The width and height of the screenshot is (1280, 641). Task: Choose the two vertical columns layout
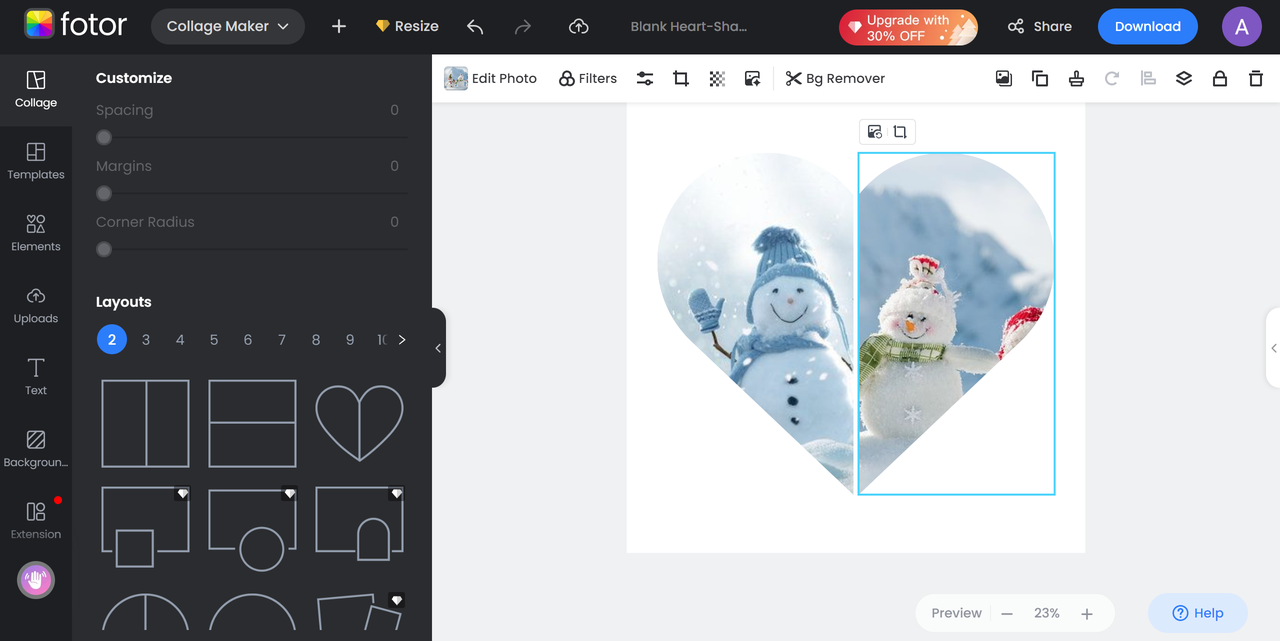click(145, 423)
